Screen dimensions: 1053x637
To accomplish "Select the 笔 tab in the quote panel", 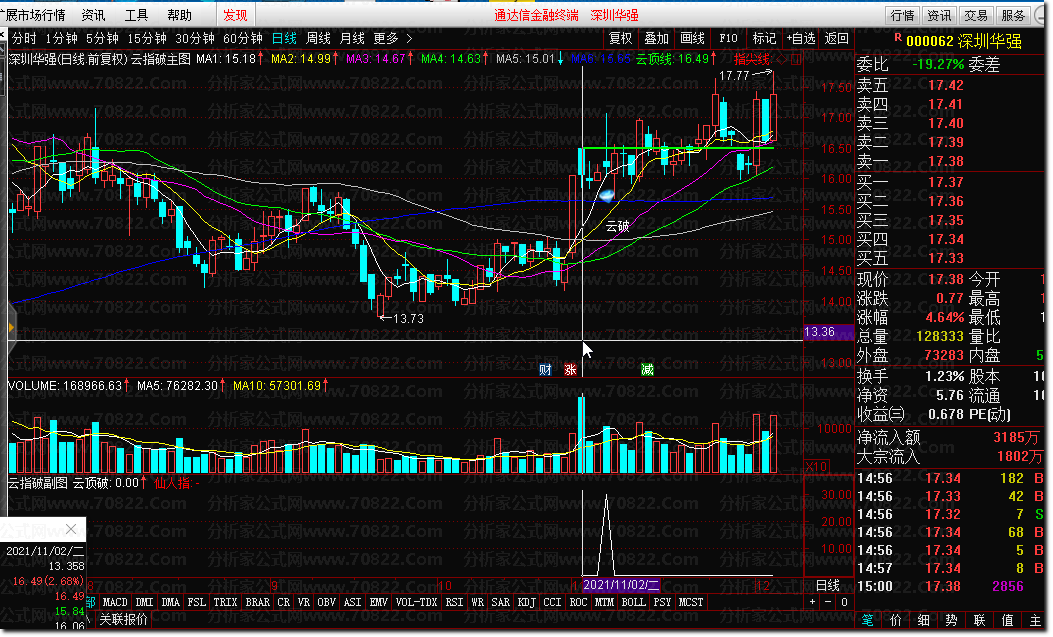I will click(x=868, y=621).
